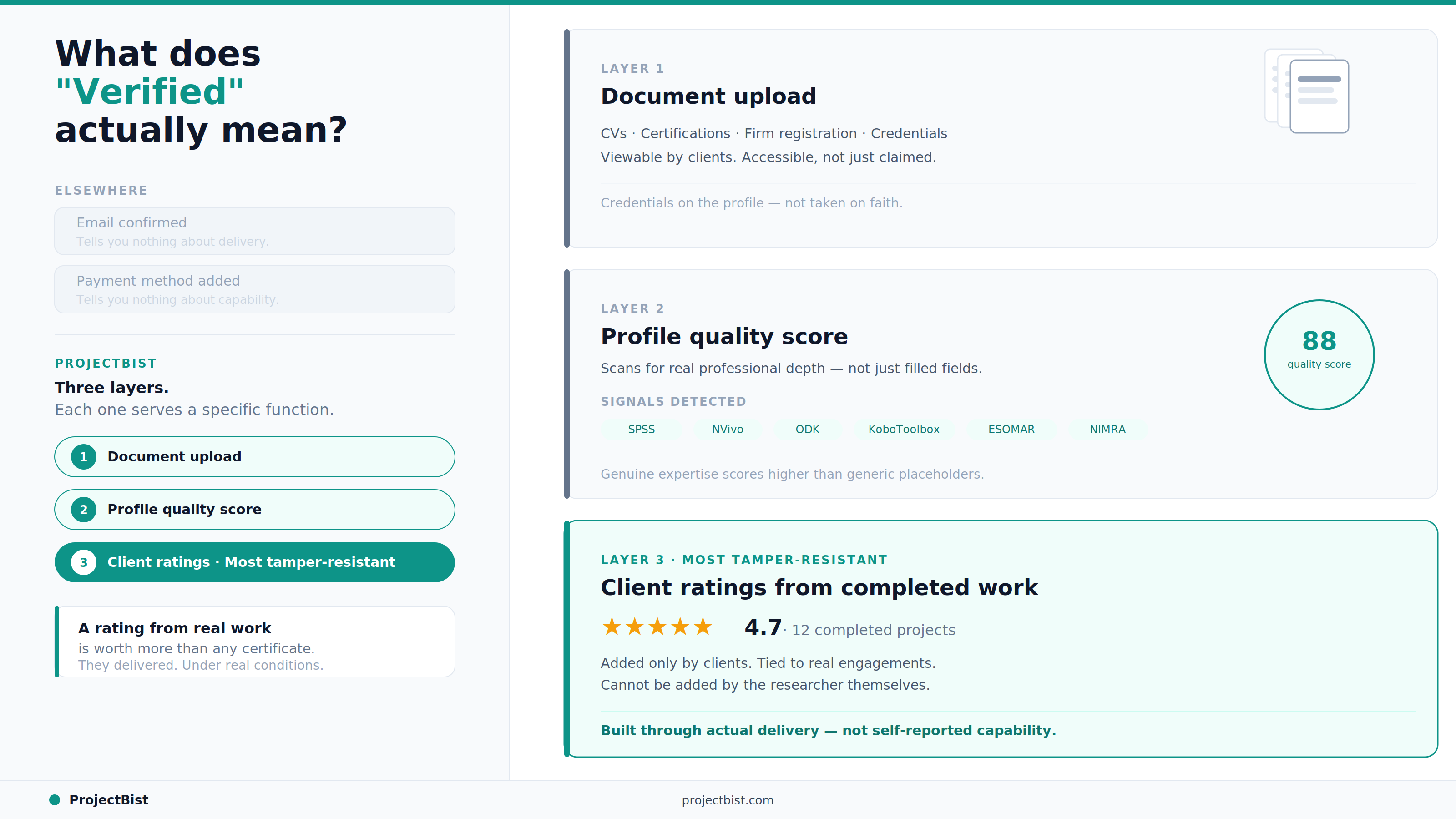The image size is (1456, 819).
Task: Expand the Email confirmed card
Action: 254,231
